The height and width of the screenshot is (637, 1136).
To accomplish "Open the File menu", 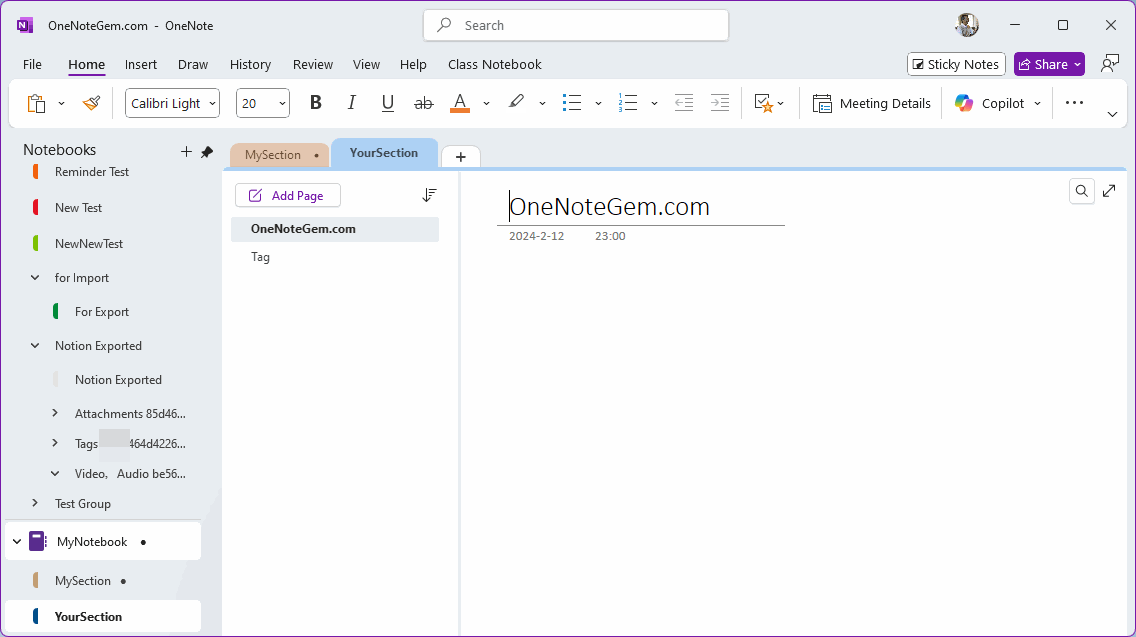I will tap(33, 64).
